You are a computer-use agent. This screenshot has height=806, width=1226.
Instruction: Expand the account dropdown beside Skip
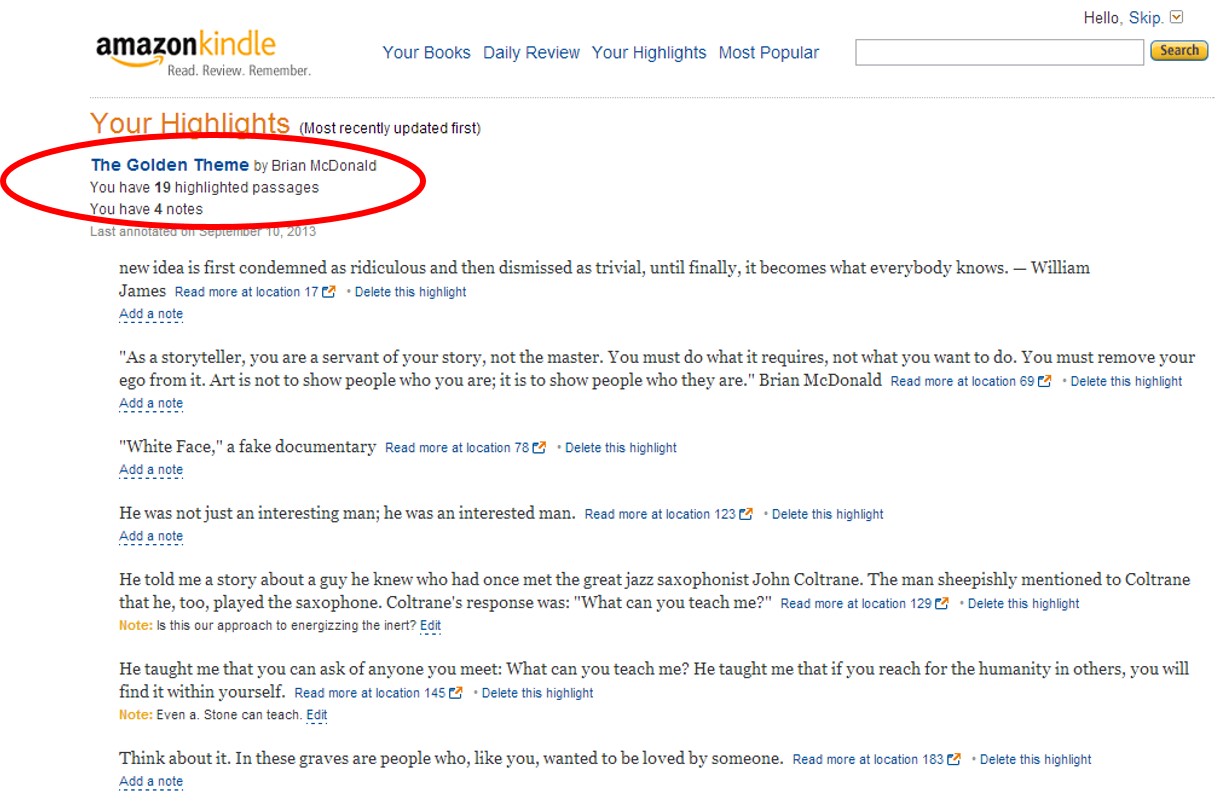(x=1176, y=17)
